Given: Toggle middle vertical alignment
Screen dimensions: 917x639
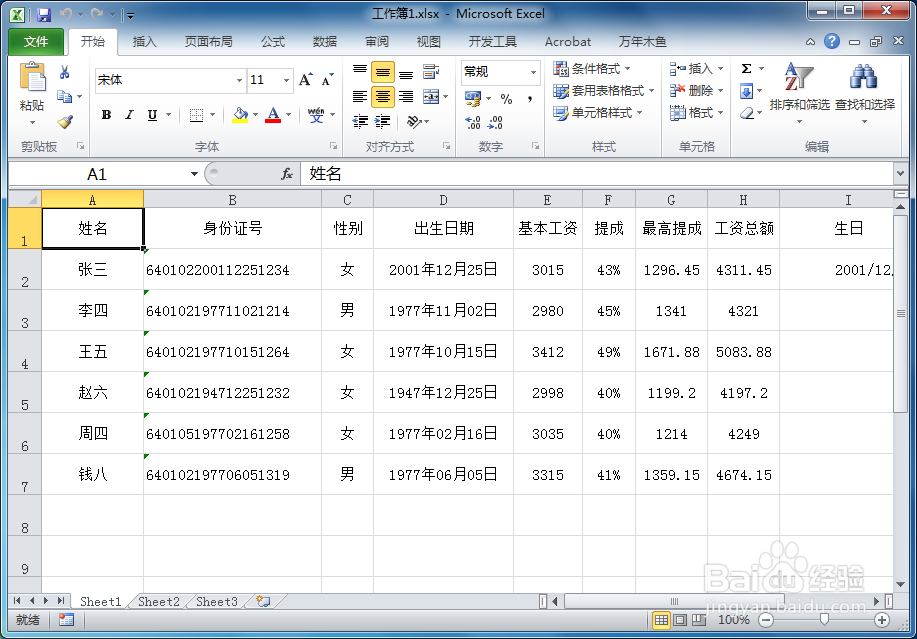Looking at the screenshot, I should point(382,72).
